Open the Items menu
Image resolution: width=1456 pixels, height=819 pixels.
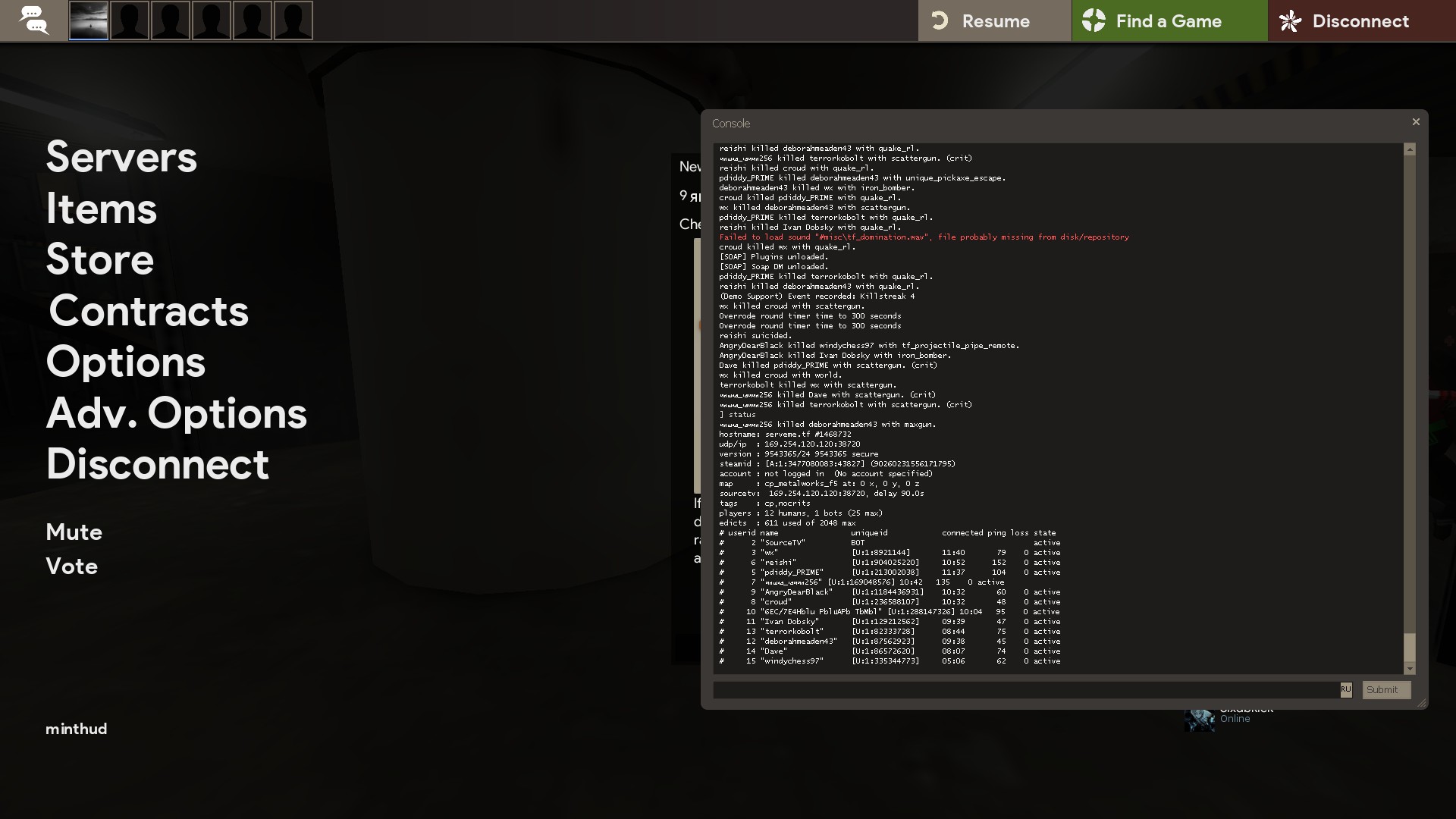[101, 209]
